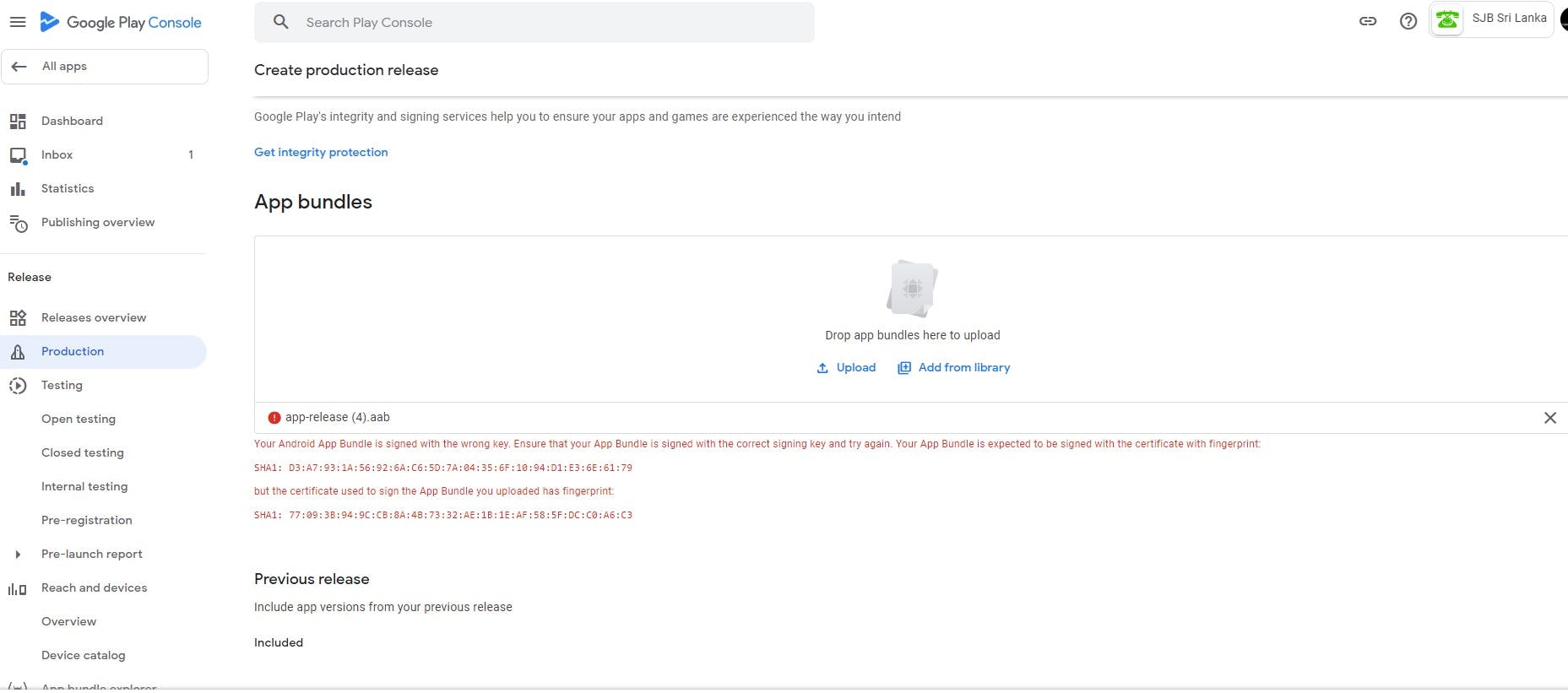1568x693 pixels.
Task: Open Closed testing track
Action: 83,453
